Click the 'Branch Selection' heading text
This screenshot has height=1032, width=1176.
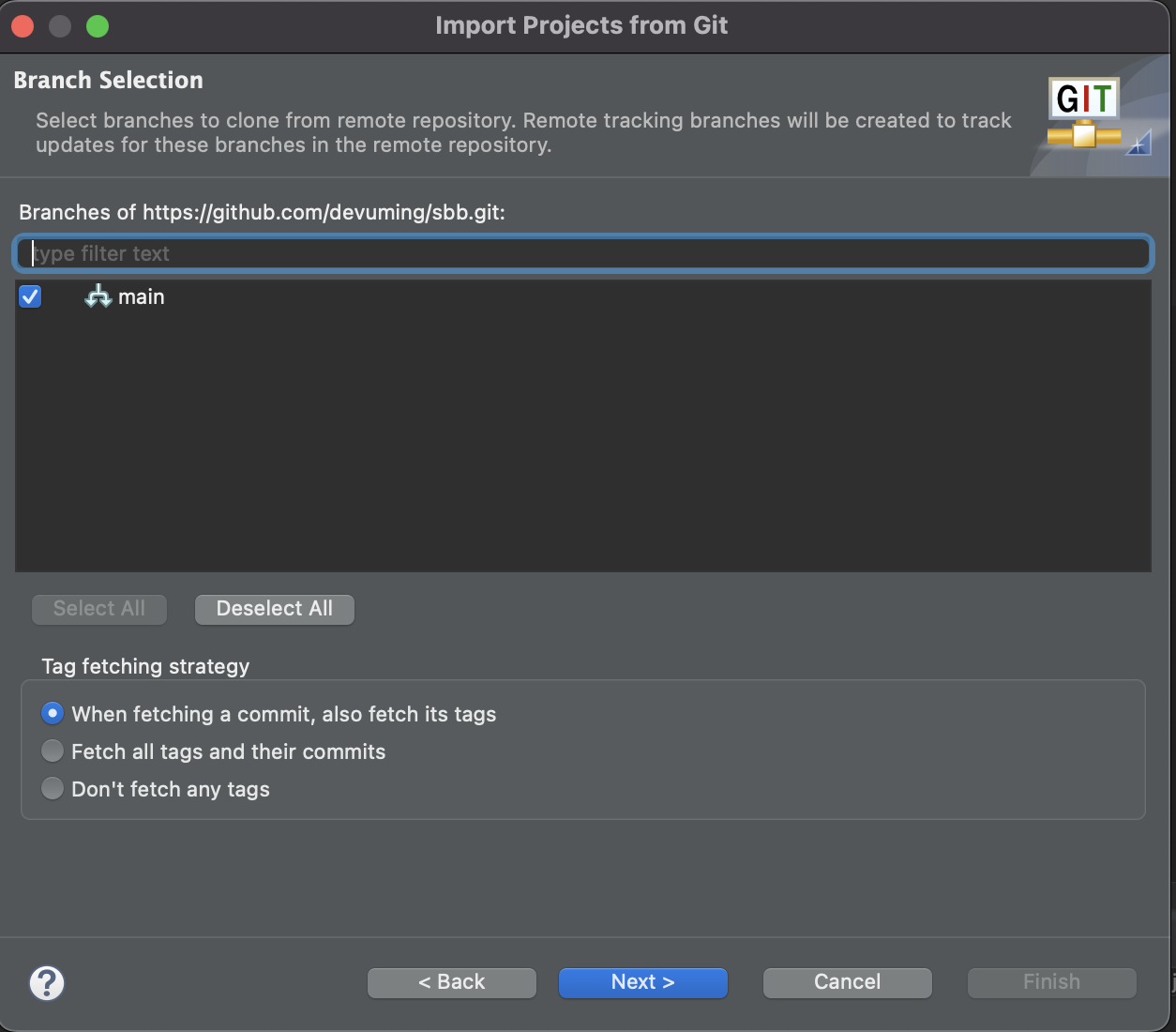click(x=109, y=80)
